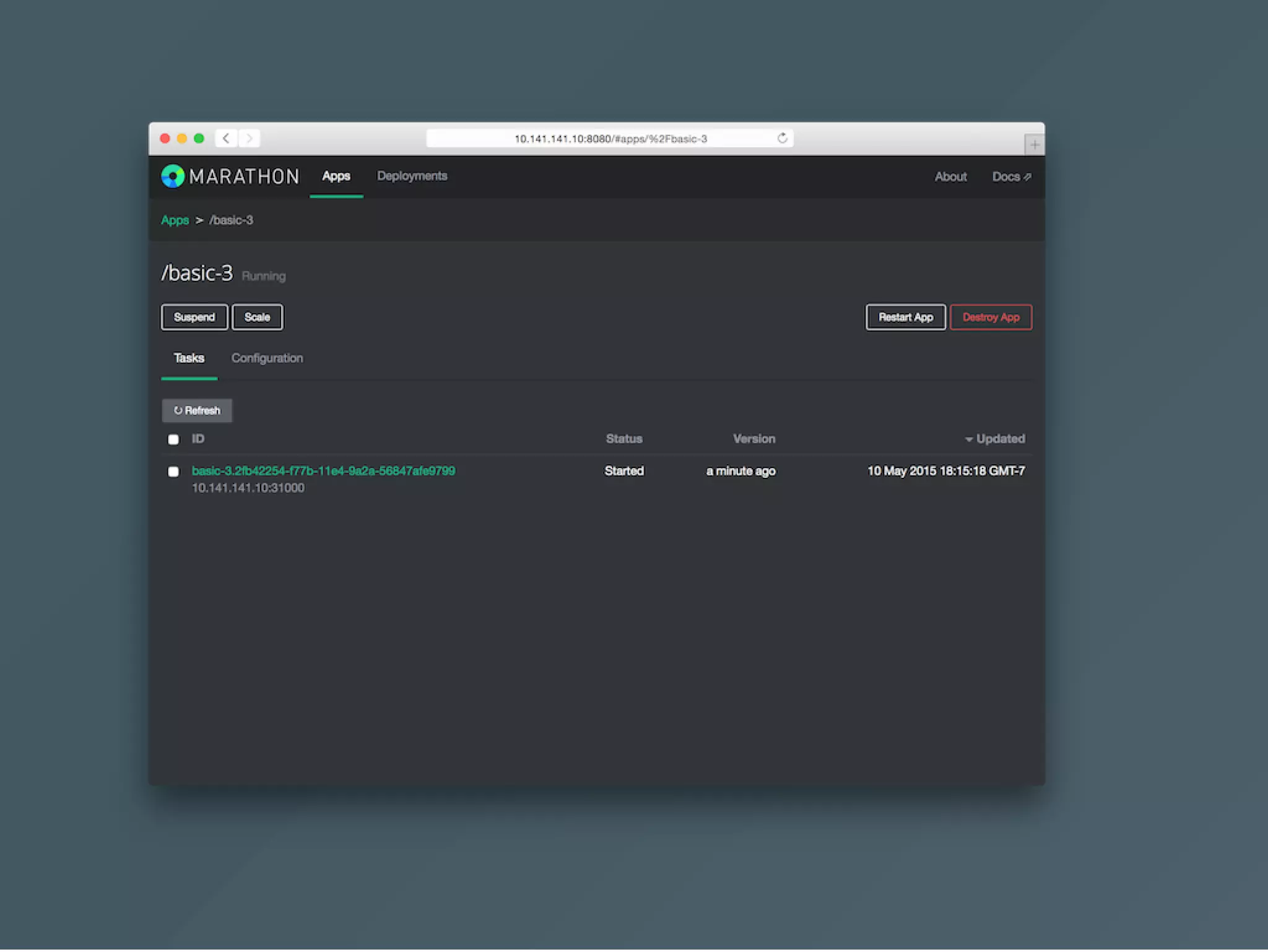Reload page with address bar refresh icon
The height and width of the screenshot is (952, 1268).
tap(783, 139)
